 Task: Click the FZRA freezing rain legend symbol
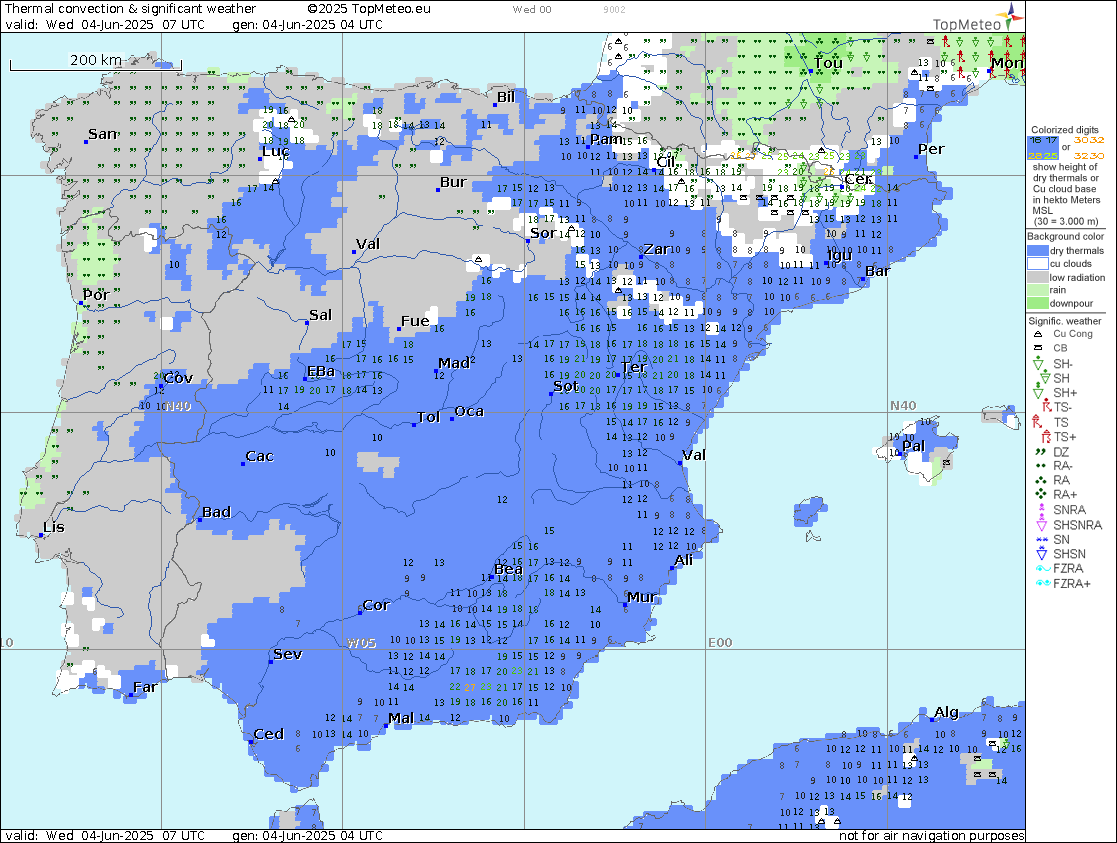click(x=1042, y=569)
